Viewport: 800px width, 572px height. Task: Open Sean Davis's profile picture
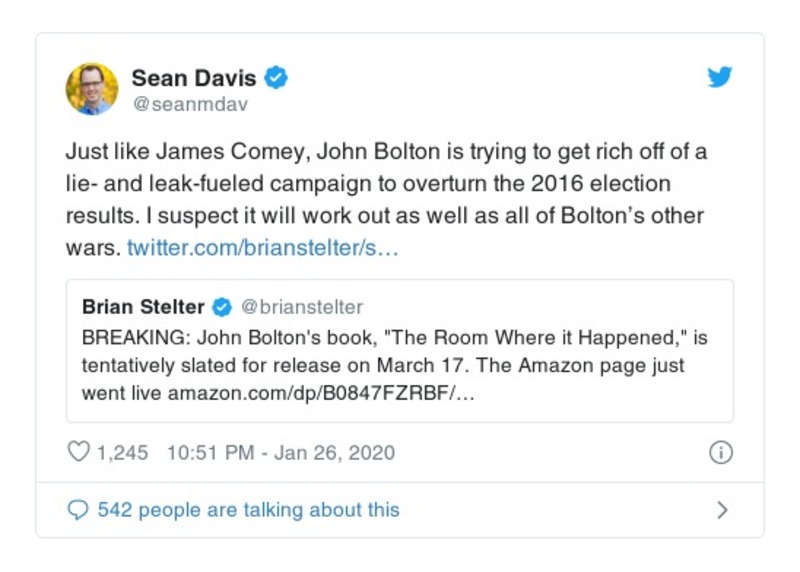92,89
